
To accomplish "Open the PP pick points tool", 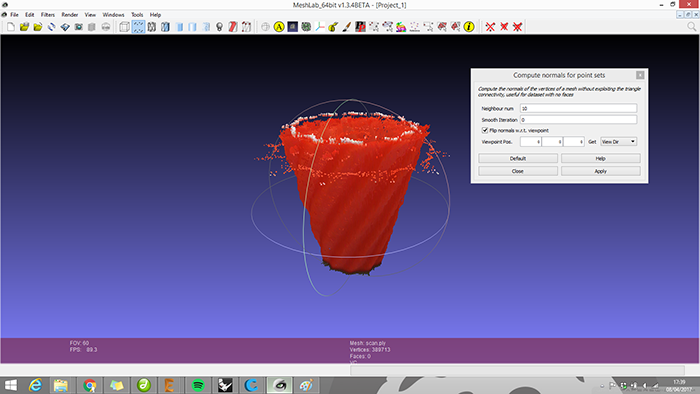I will [x=360, y=27].
